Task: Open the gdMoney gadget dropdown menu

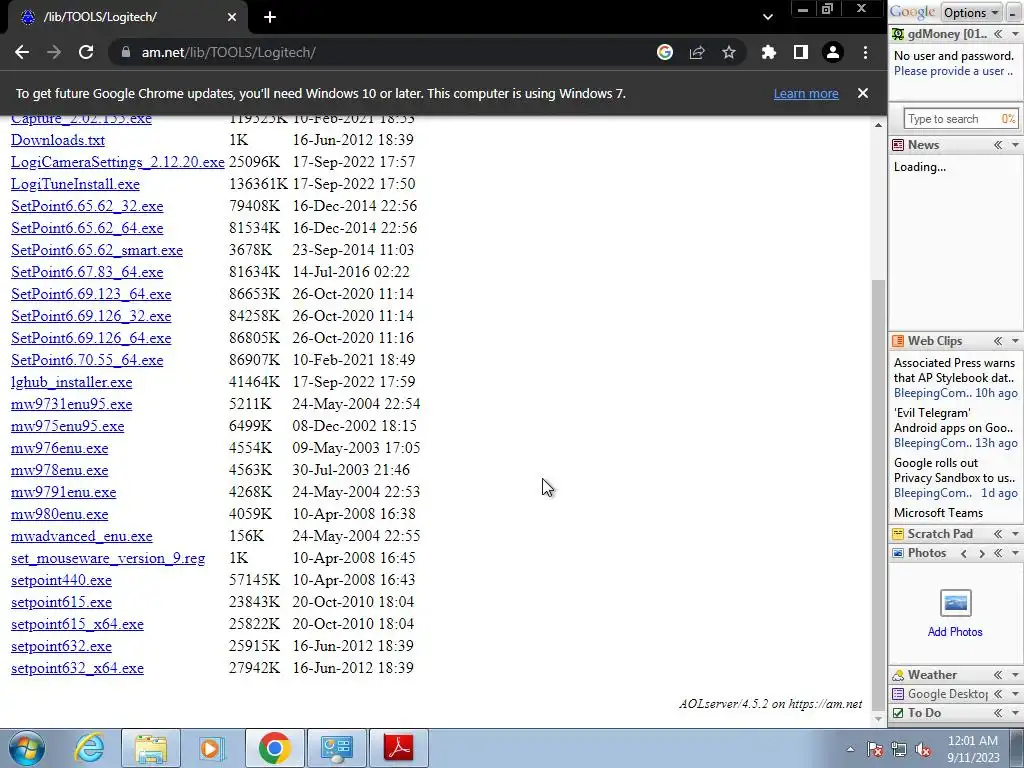Action: (1016, 34)
